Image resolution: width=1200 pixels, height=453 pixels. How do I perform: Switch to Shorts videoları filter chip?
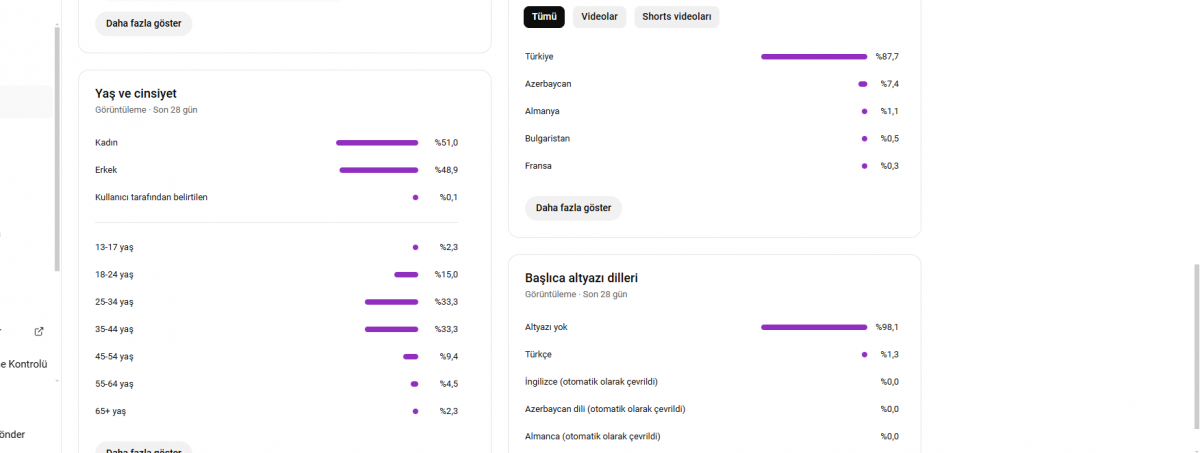pos(677,17)
